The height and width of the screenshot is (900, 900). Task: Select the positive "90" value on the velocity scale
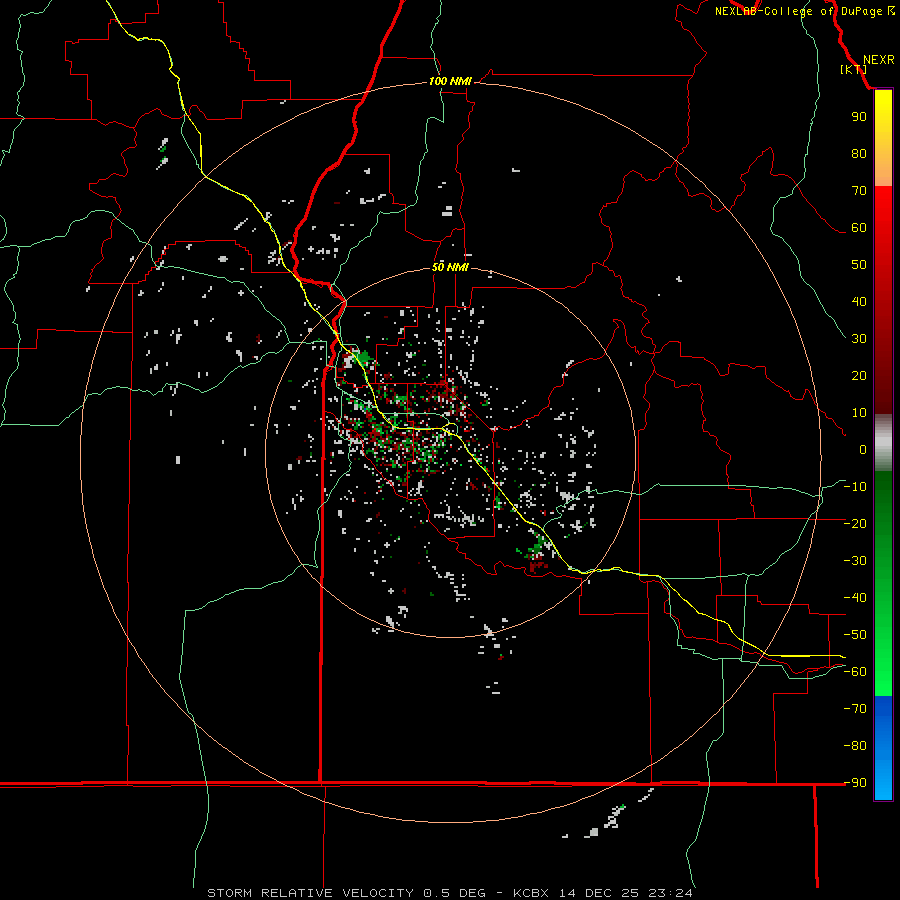[859, 117]
